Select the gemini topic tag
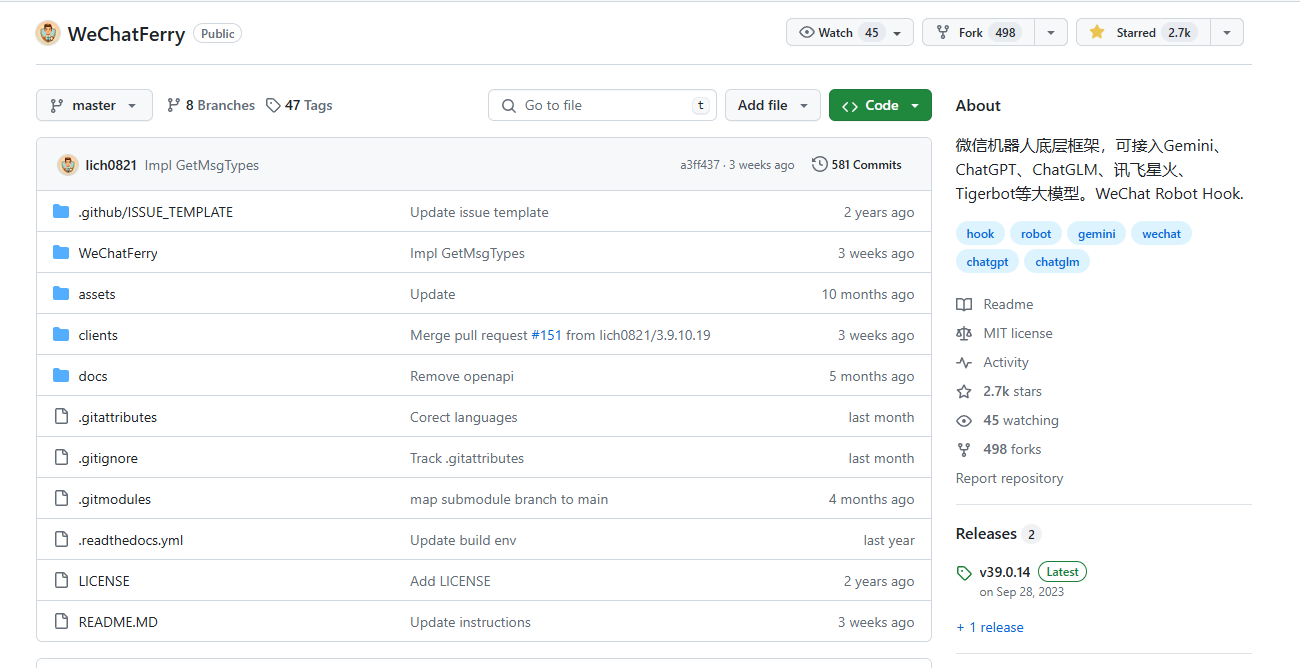The width and height of the screenshot is (1300, 668). coord(1096,233)
